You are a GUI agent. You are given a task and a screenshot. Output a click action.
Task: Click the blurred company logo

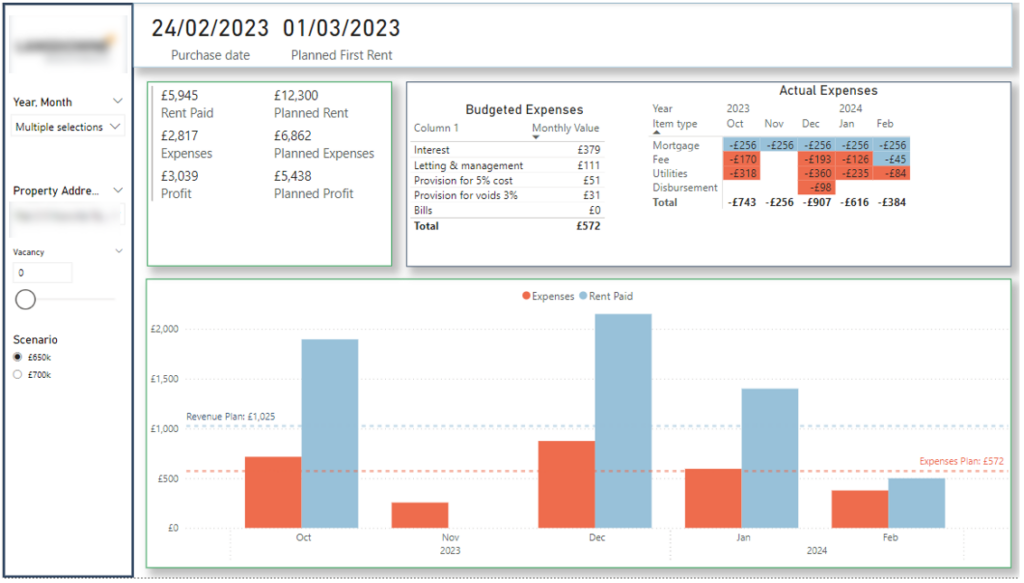[67, 46]
